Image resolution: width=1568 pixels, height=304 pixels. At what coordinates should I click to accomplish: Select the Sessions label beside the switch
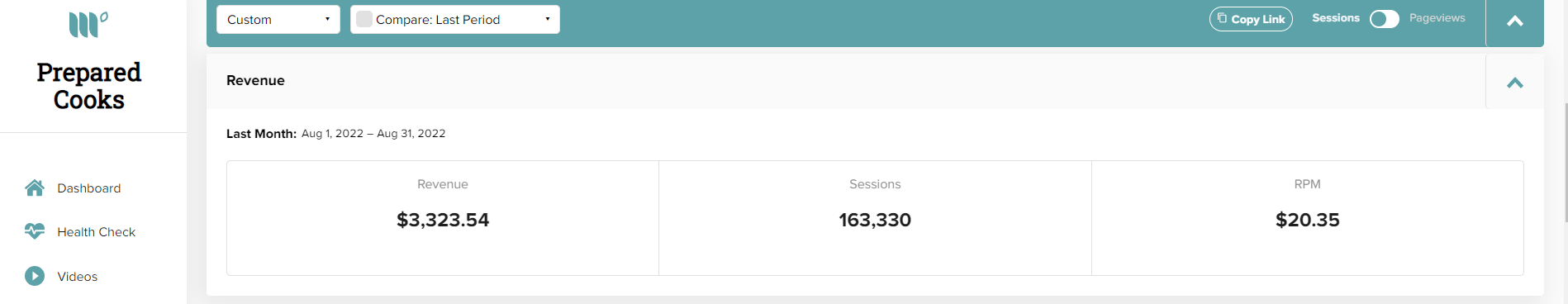coord(1336,18)
